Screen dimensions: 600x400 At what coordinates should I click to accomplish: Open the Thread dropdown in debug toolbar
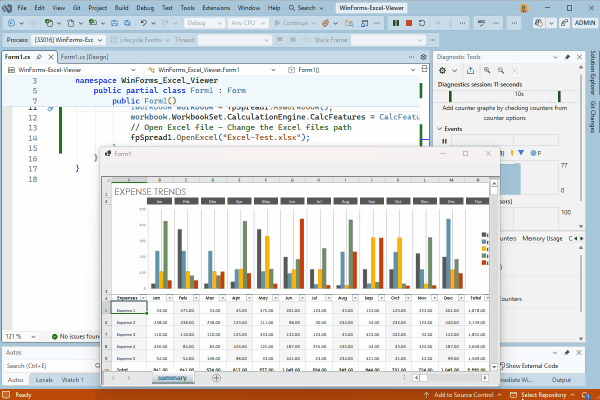click(234, 40)
